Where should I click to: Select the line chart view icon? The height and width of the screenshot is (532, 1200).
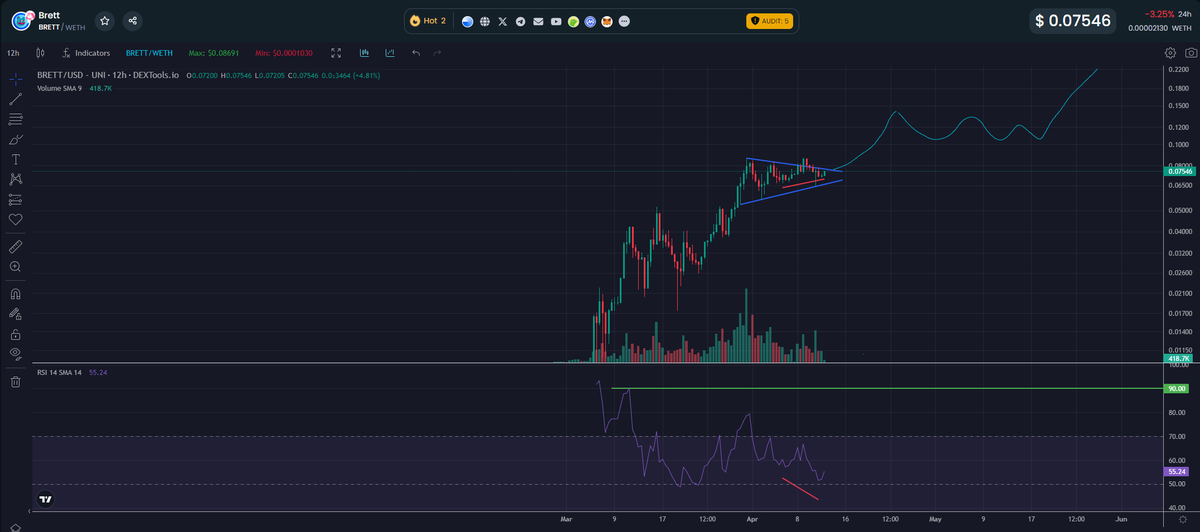pos(389,53)
